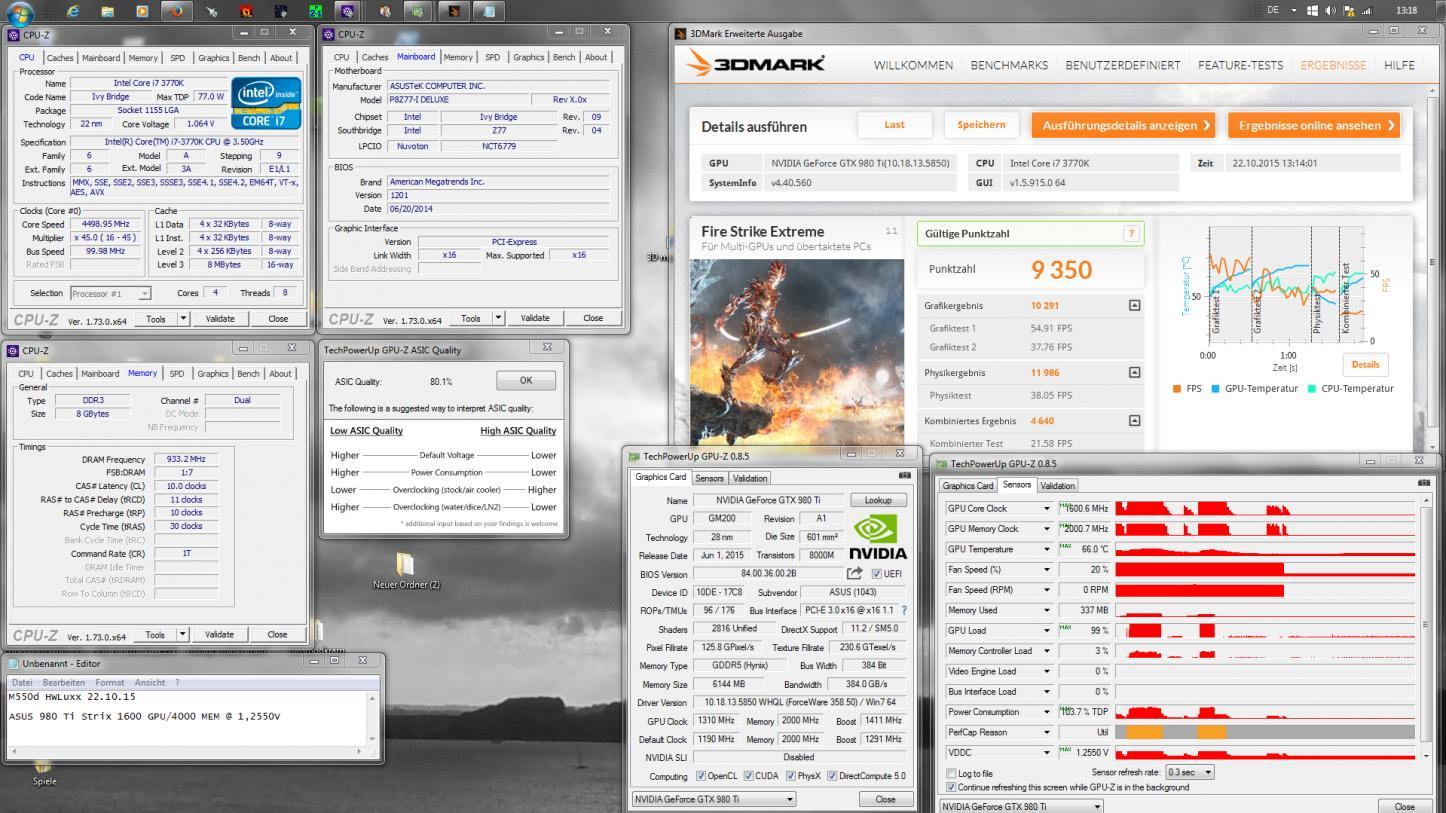This screenshot has width=1446, height=813.
Task: Open the Neuer Ordner (2) desktop folder
Action: pos(406,570)
